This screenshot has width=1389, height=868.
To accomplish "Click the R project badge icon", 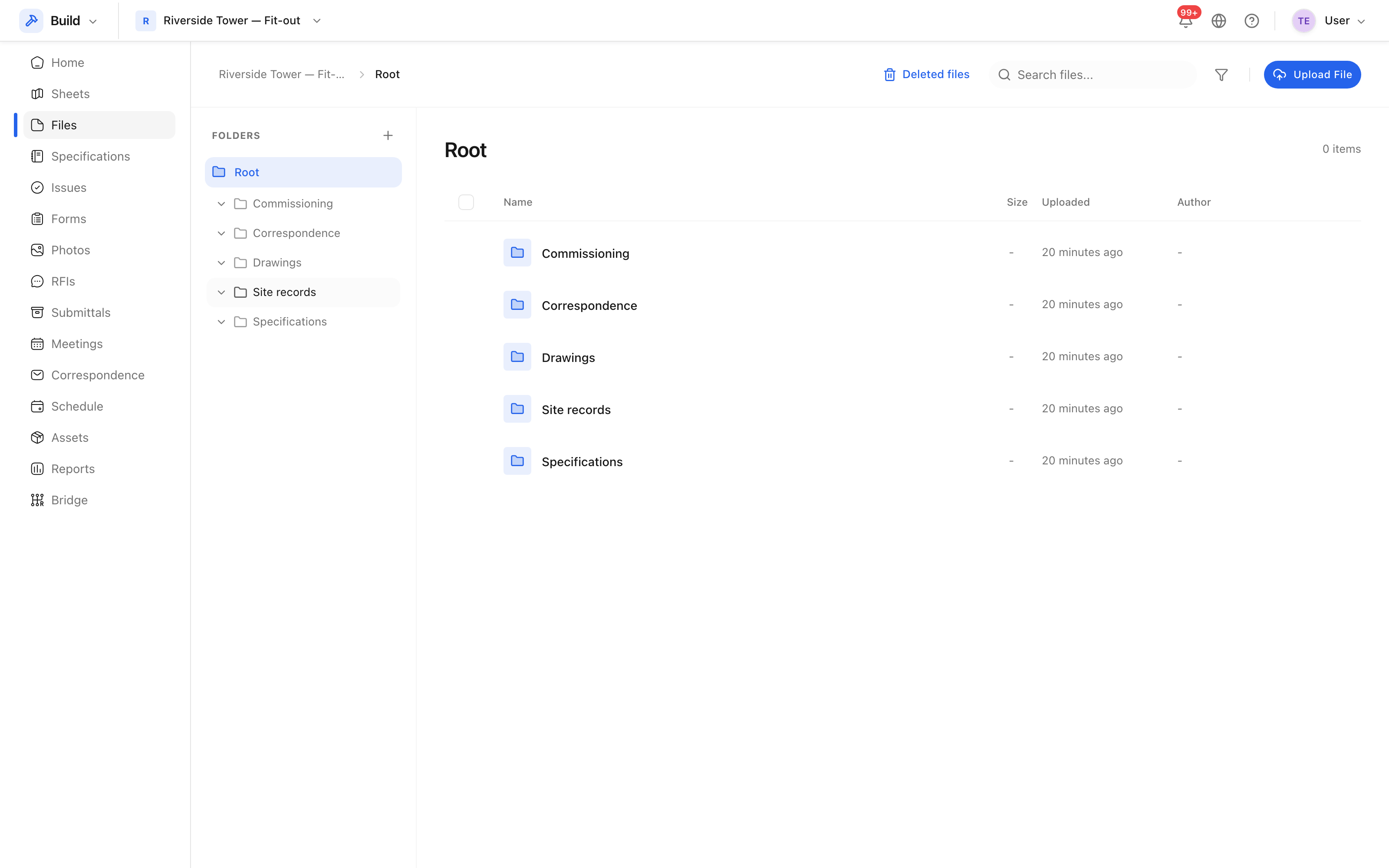I will 146,21.
